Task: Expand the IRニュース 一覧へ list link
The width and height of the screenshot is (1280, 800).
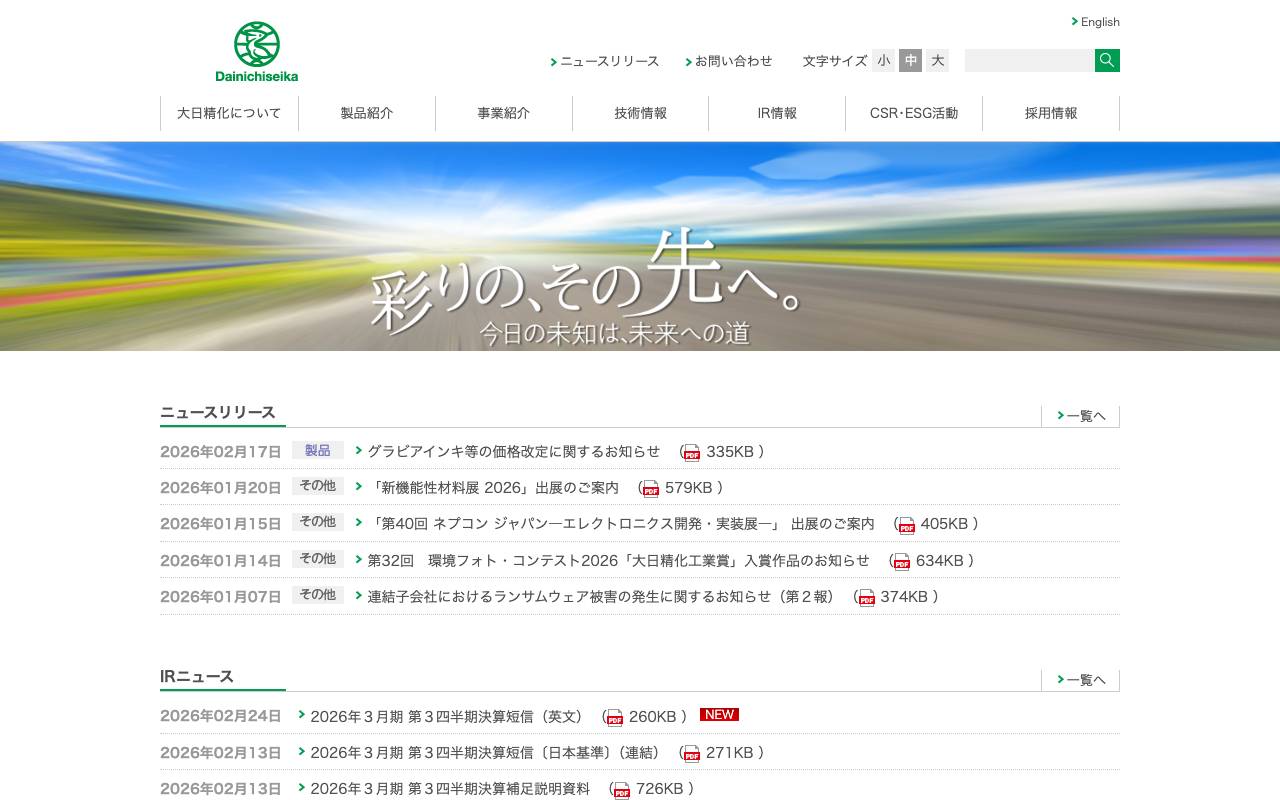Action: point(1083,679)
